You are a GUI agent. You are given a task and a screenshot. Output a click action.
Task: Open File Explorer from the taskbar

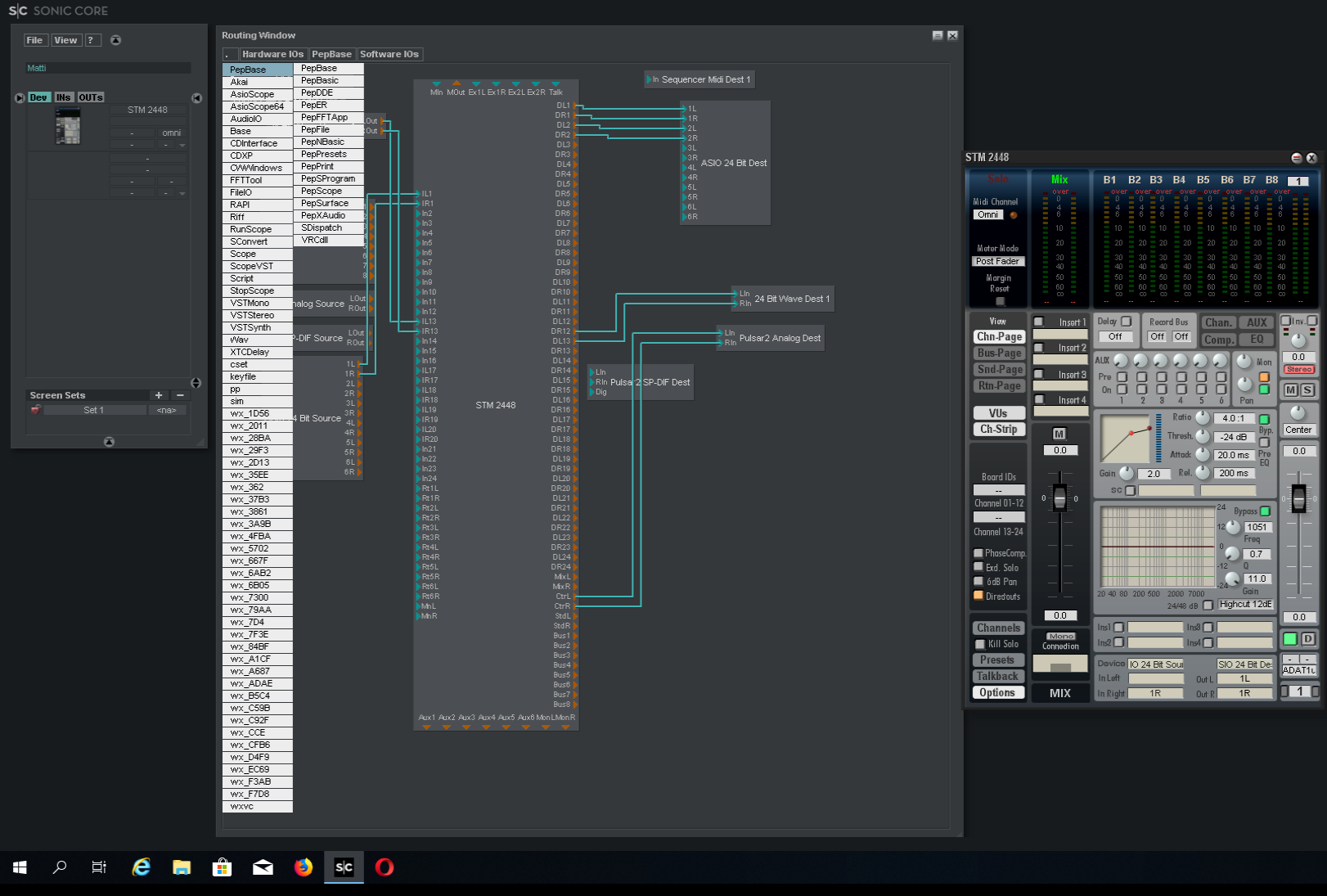182,867
